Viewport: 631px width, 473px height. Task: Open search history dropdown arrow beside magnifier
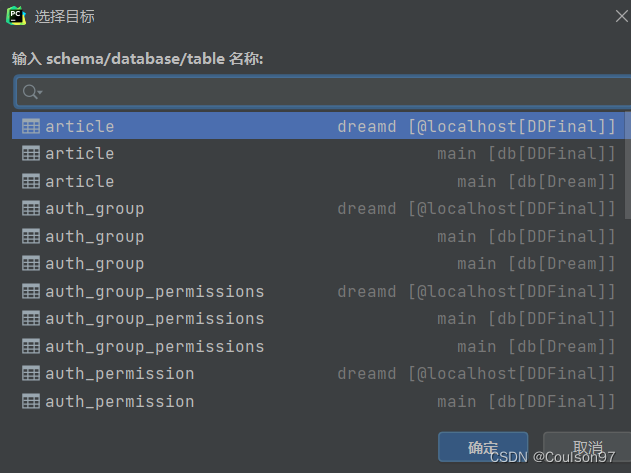tap(40, 92)
